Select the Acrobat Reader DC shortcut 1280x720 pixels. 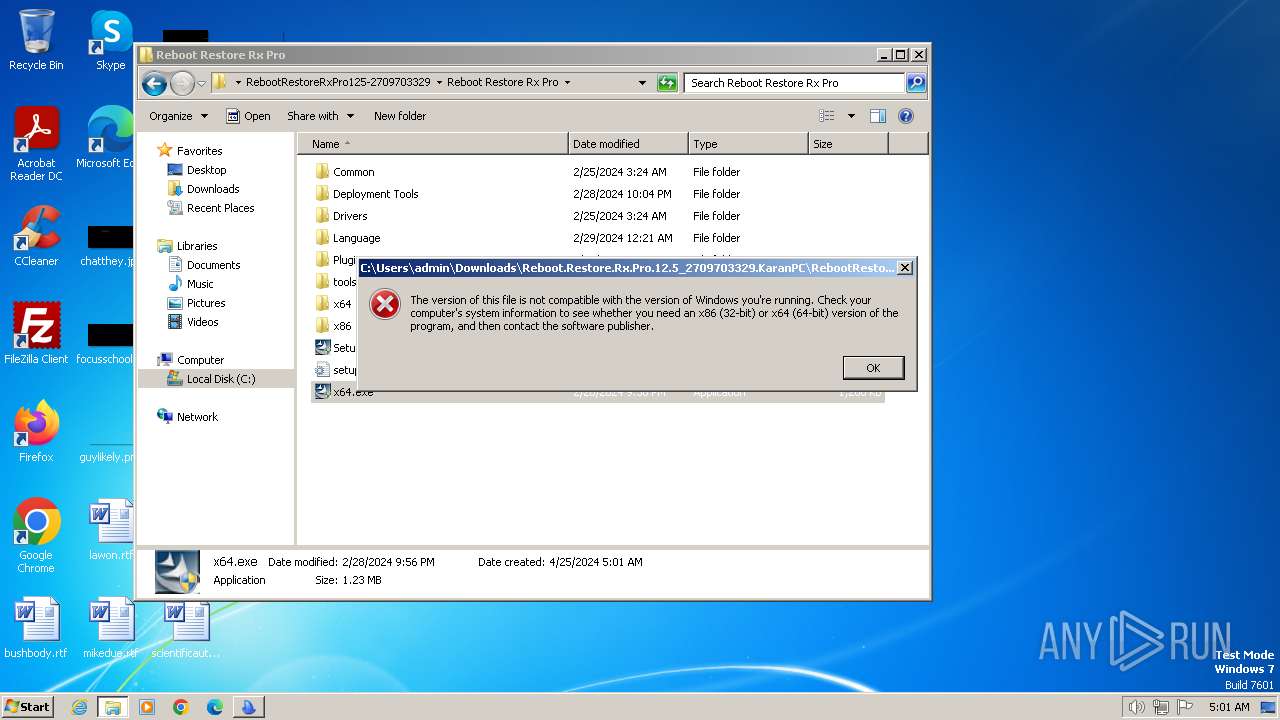(x=36, y=144)
